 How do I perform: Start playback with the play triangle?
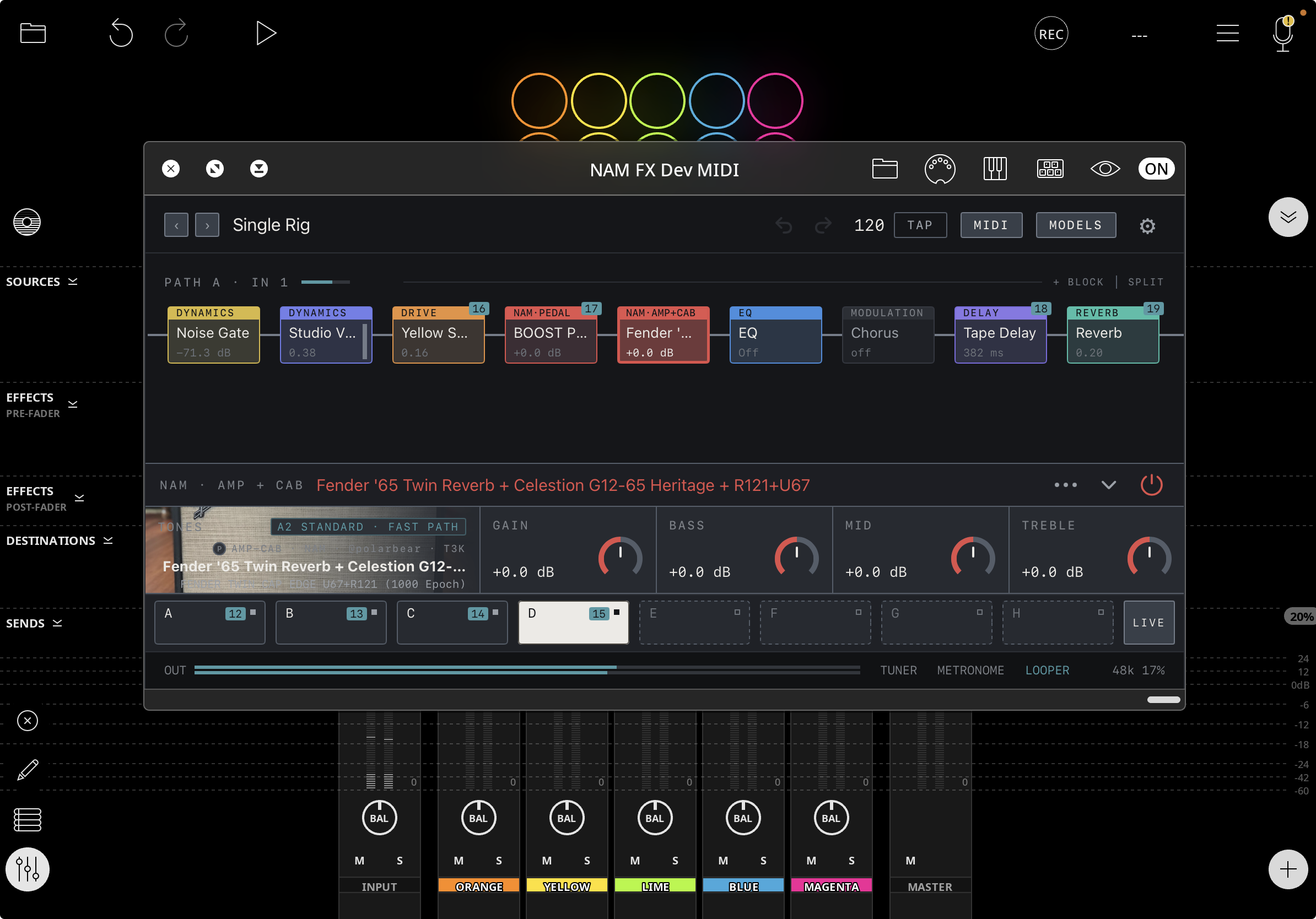click(266, 33)
